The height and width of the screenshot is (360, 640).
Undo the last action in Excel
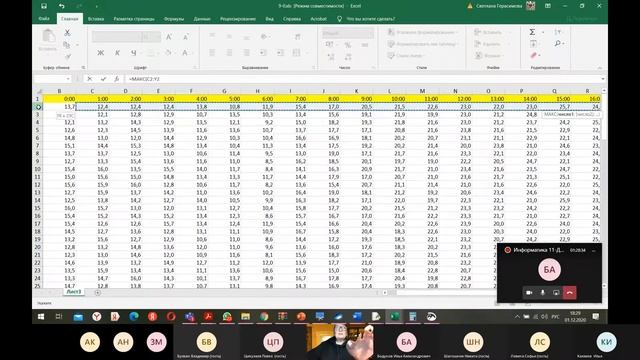click(62, 6)
